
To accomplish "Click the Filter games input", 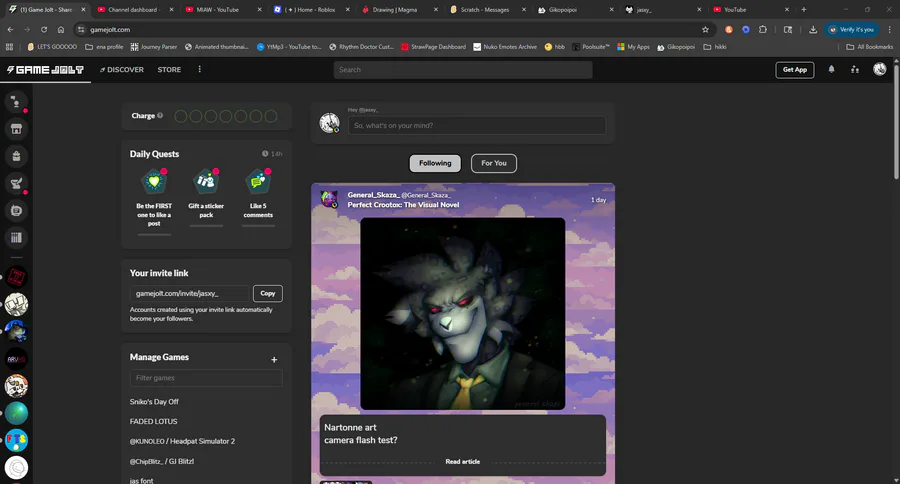I will [x=206, y=378].
